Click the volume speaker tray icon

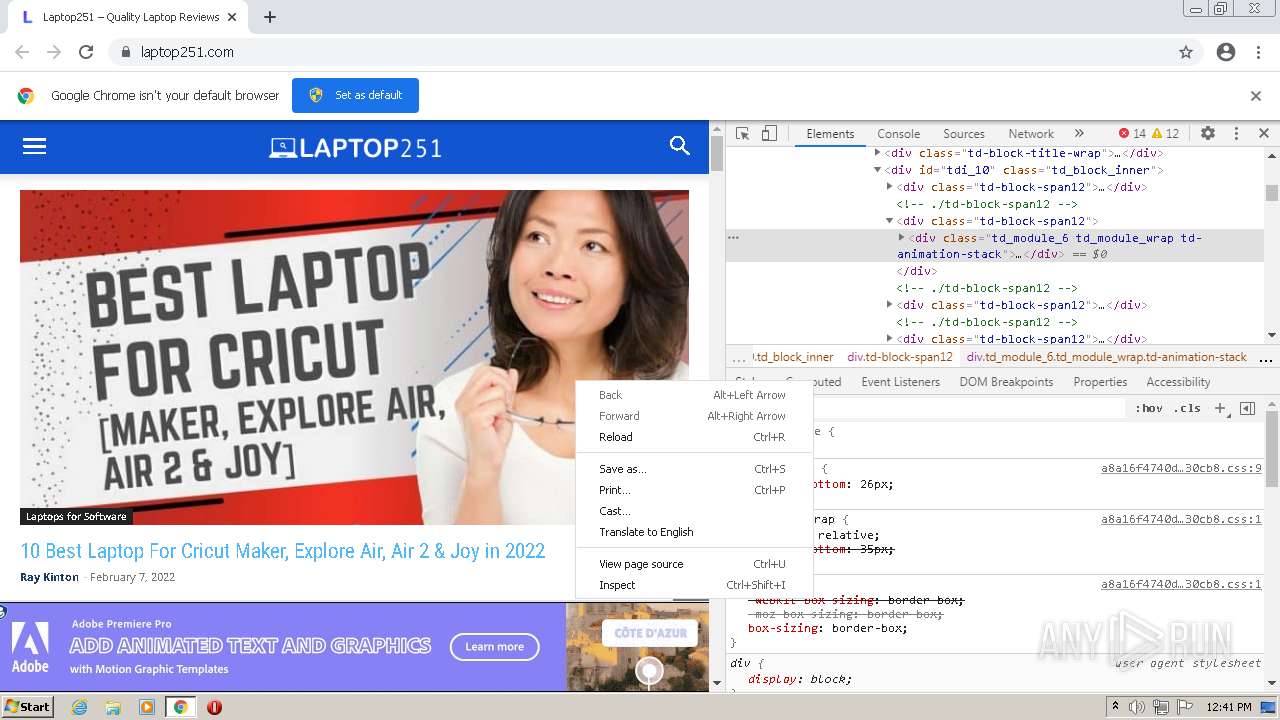coord(1138,707)
